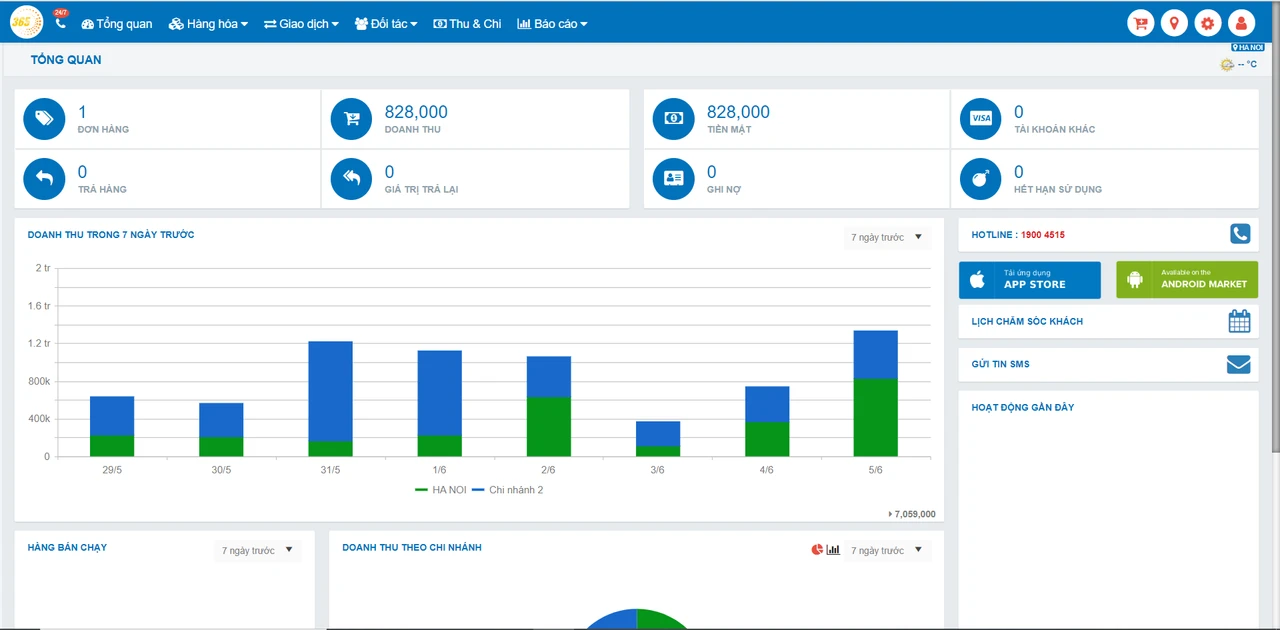Click the hotline phone icon

pos(1240,234)
